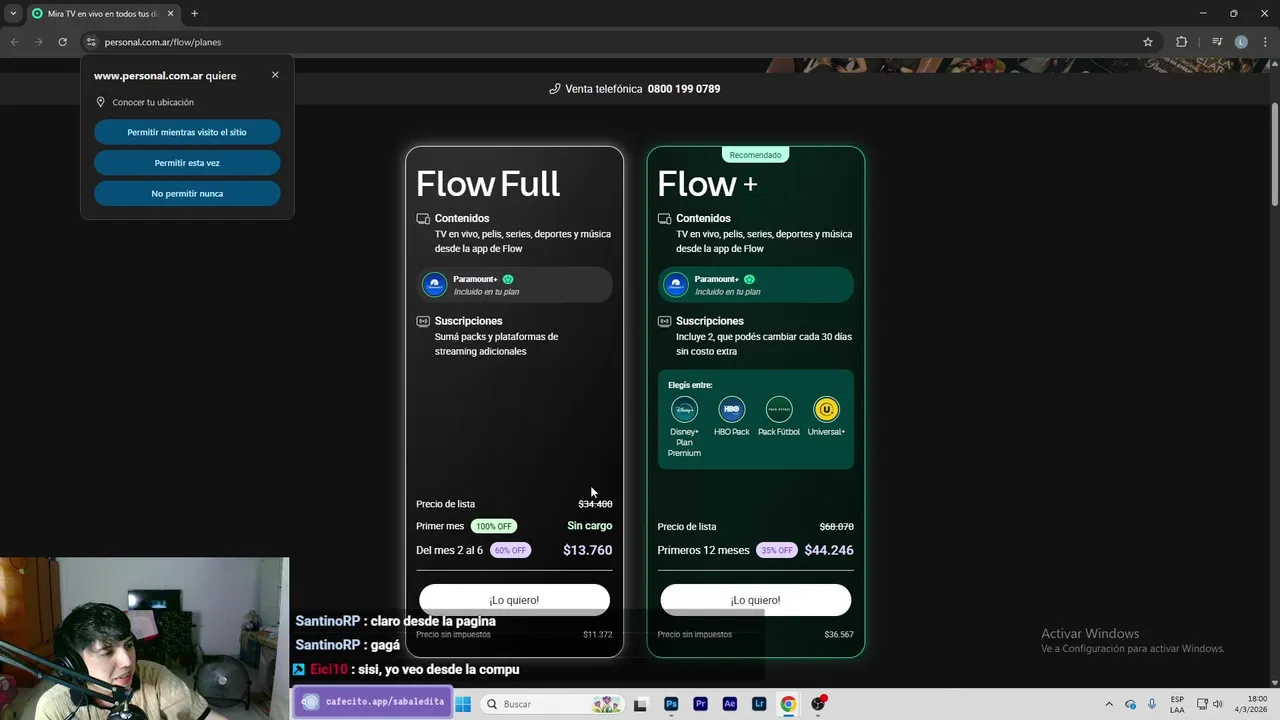The image size is (1280, 720).
Task: Open Photoshop from taskbar
Action: click(671, 704)
